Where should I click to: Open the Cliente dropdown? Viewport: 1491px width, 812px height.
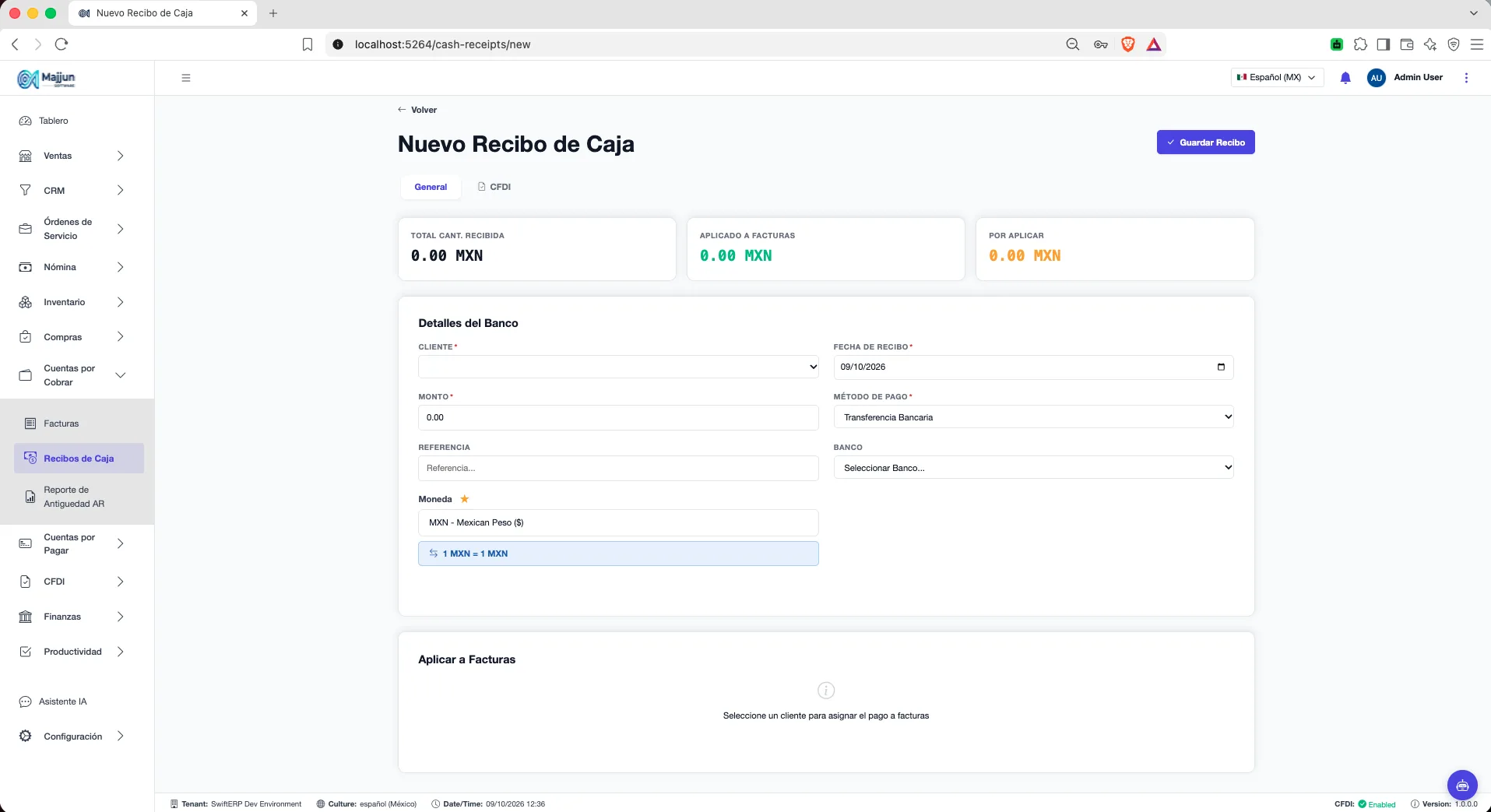pos(618,367)
